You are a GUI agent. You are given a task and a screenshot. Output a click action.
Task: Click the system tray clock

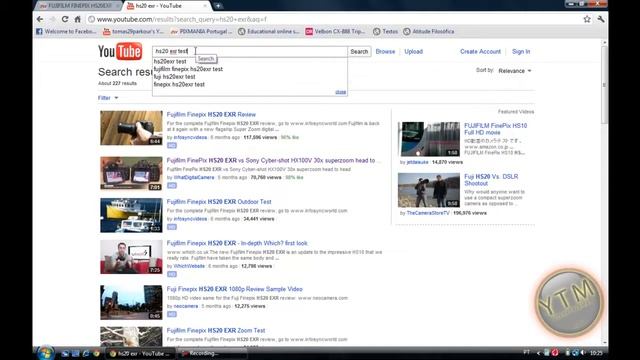coord(596,353)
